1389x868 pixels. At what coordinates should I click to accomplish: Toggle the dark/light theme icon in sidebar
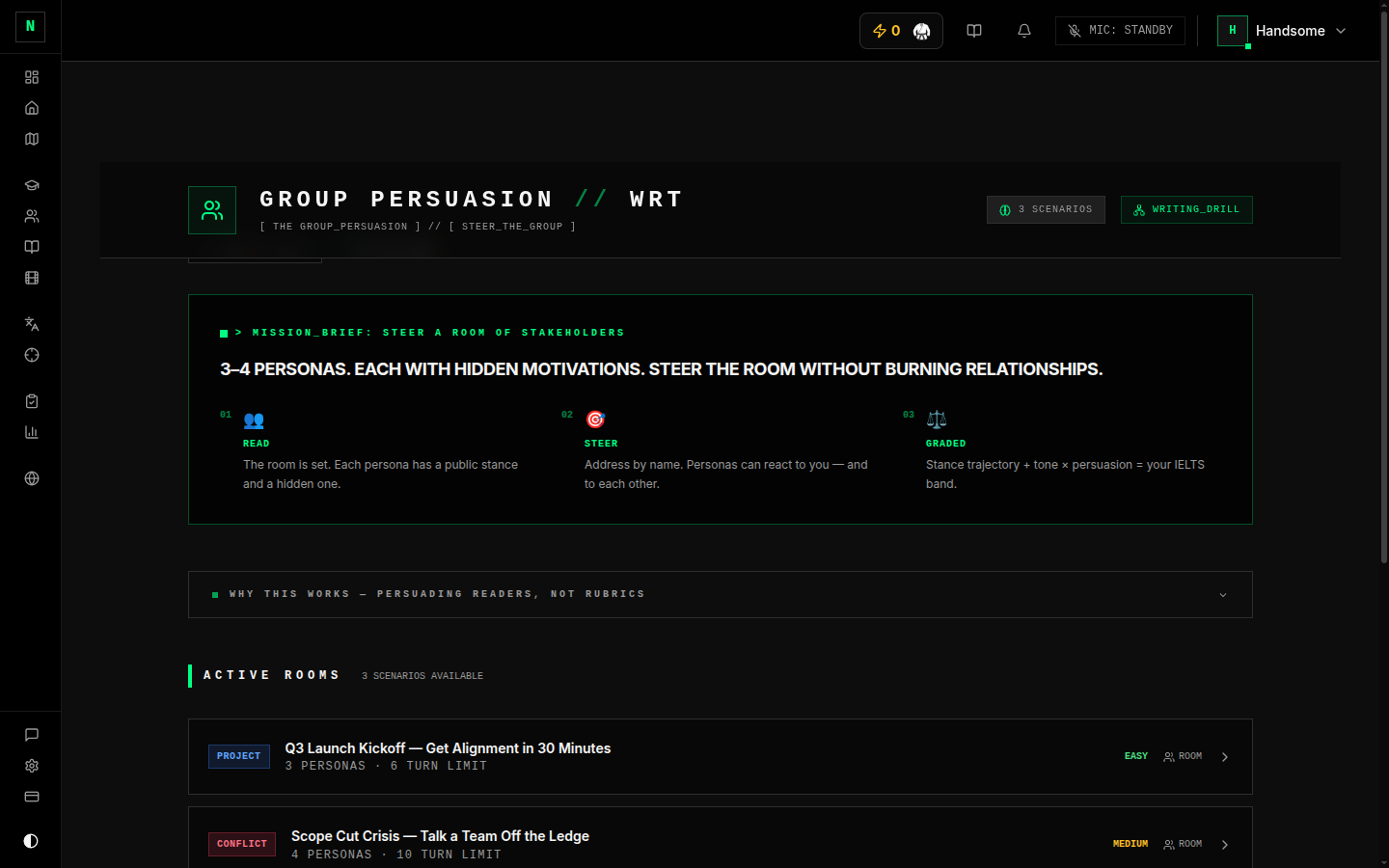click(31, 841)
